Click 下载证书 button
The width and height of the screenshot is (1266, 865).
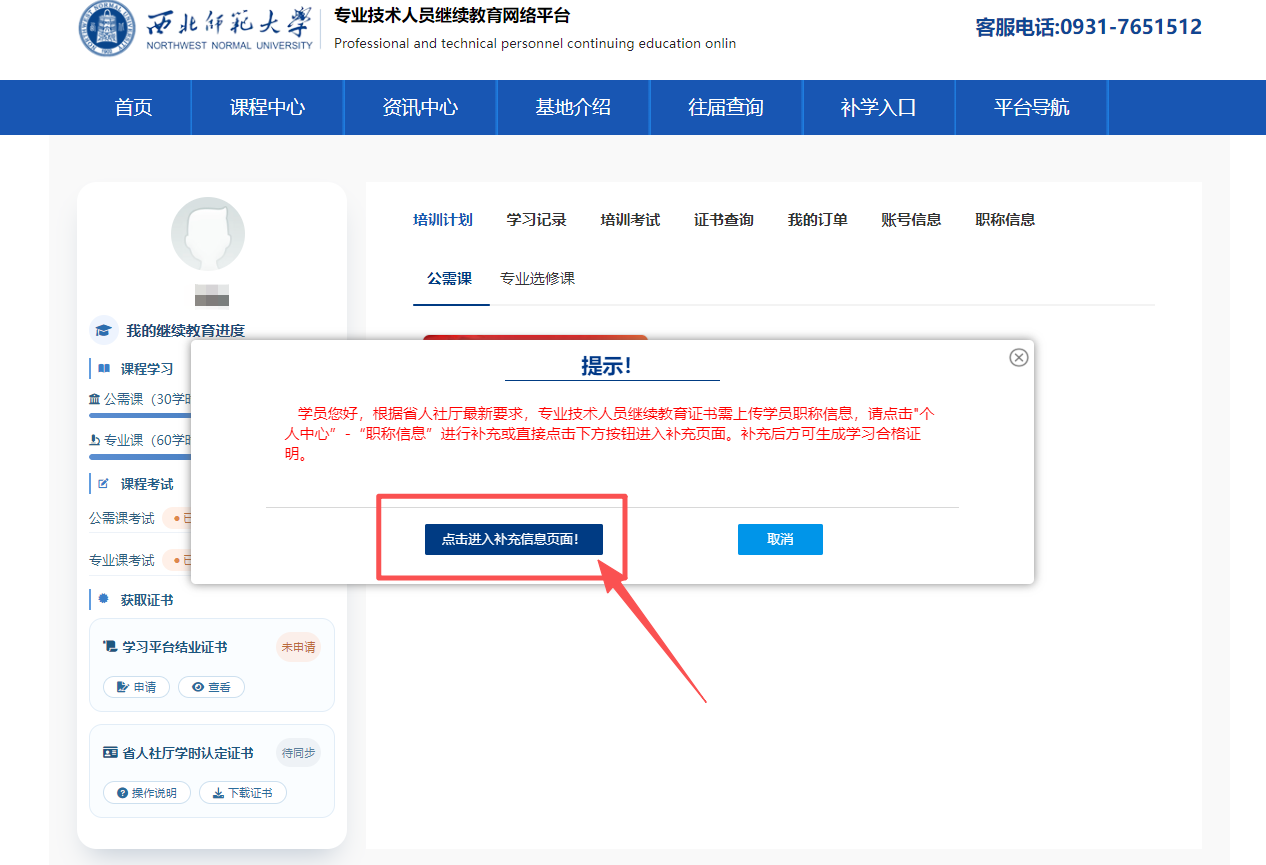(x=243, y=793)
